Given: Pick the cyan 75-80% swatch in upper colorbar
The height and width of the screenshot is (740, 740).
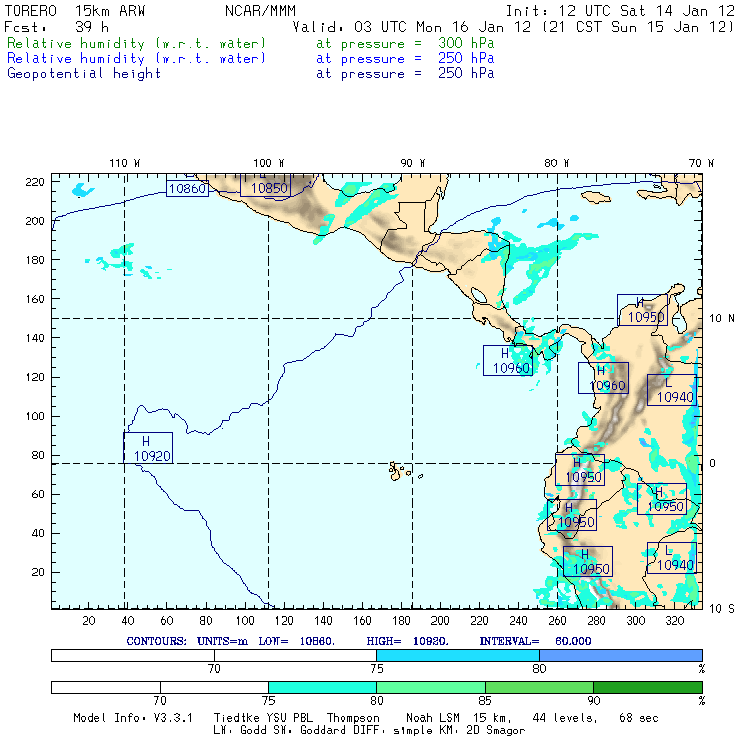Looking at the screenshot, I should (x=457, y=655).
